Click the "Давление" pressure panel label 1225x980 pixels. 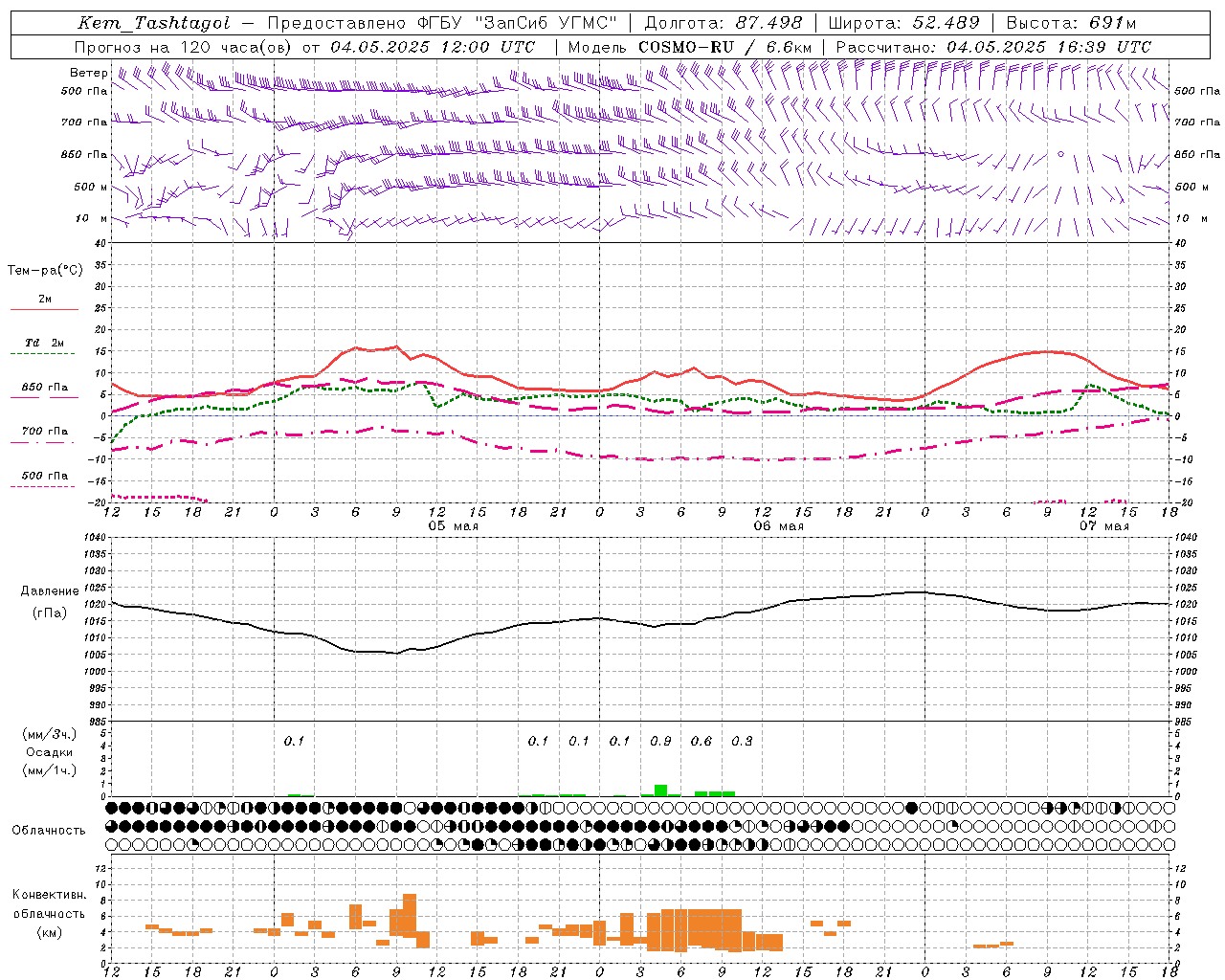tap(50, 591)
